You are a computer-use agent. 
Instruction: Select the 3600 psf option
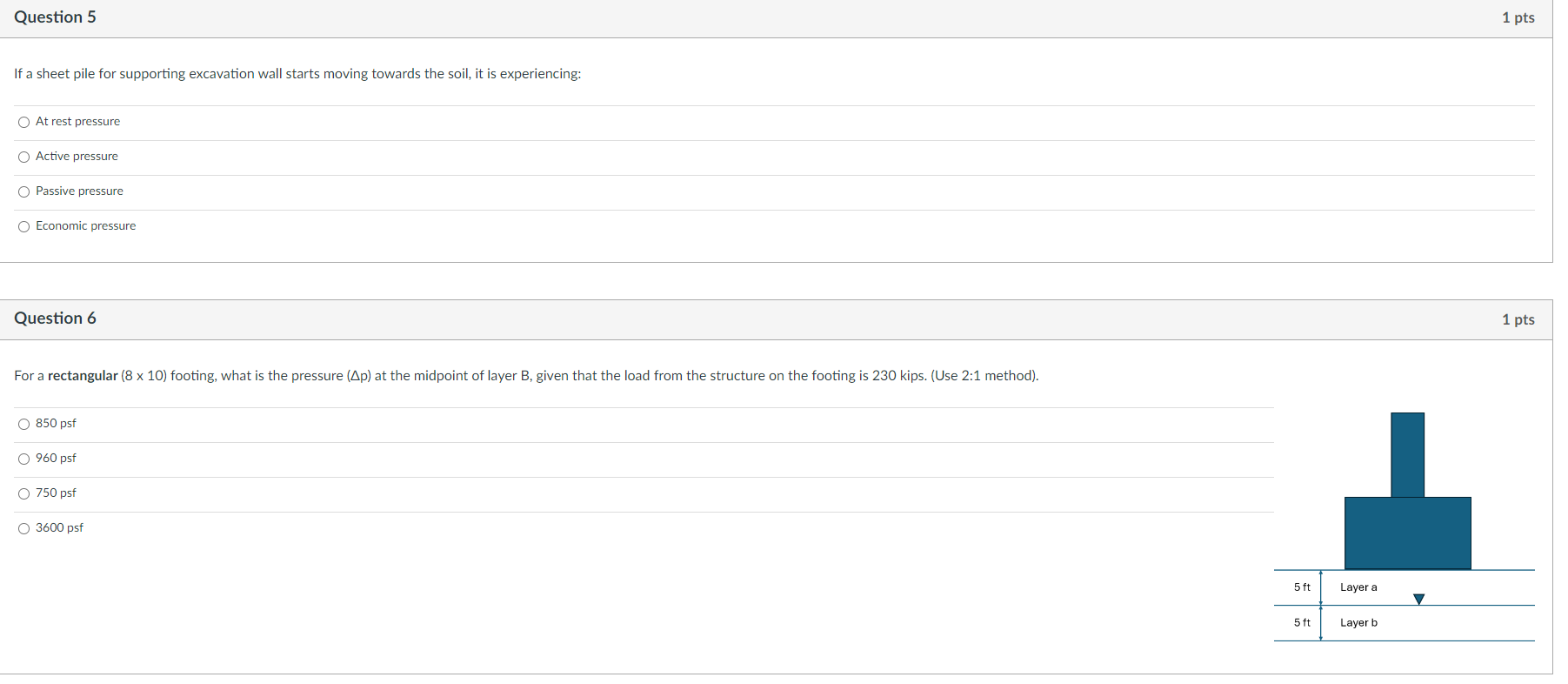(23, 528)
